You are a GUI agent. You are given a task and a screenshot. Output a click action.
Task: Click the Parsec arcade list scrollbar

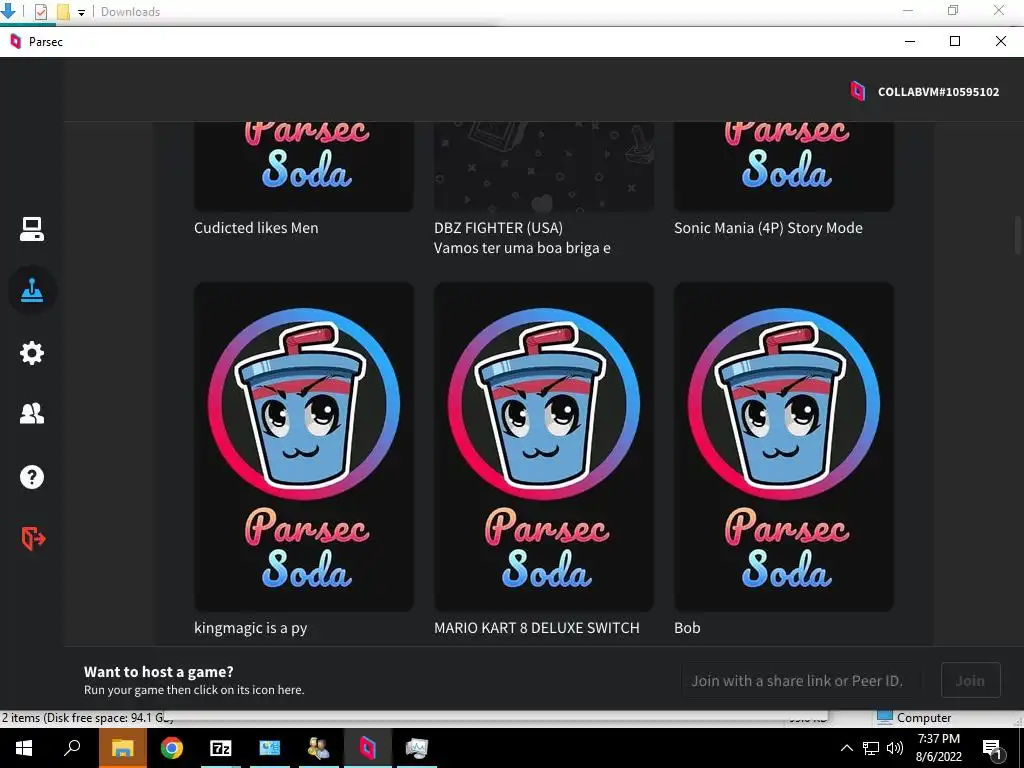coord(1017,235)
